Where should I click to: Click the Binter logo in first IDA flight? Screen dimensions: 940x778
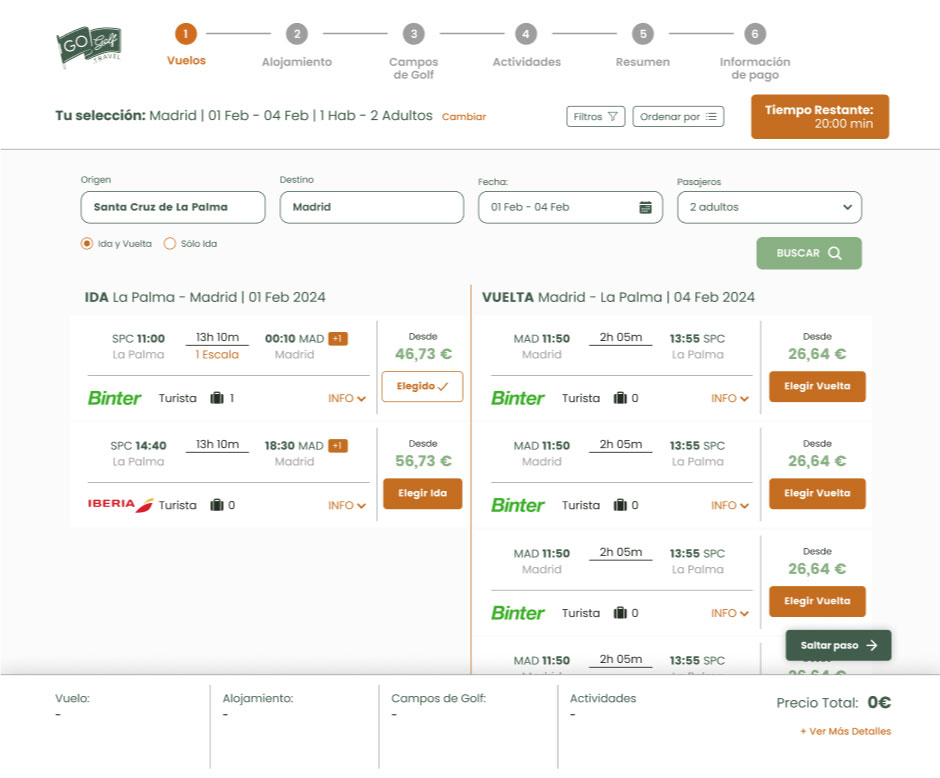coord(115,398)
